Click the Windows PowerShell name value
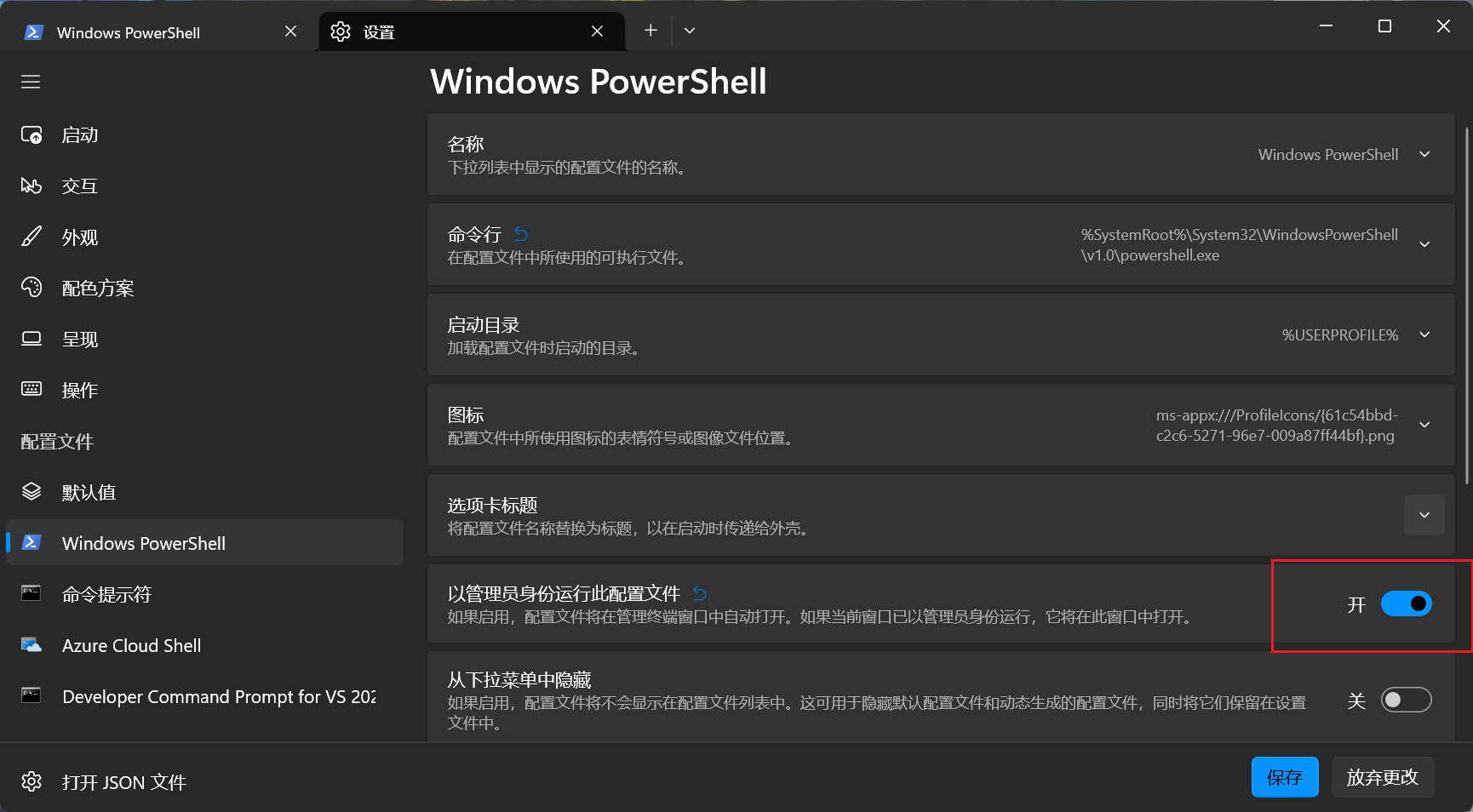This screenshot has width=1473, height=812. coord(1328,155)
